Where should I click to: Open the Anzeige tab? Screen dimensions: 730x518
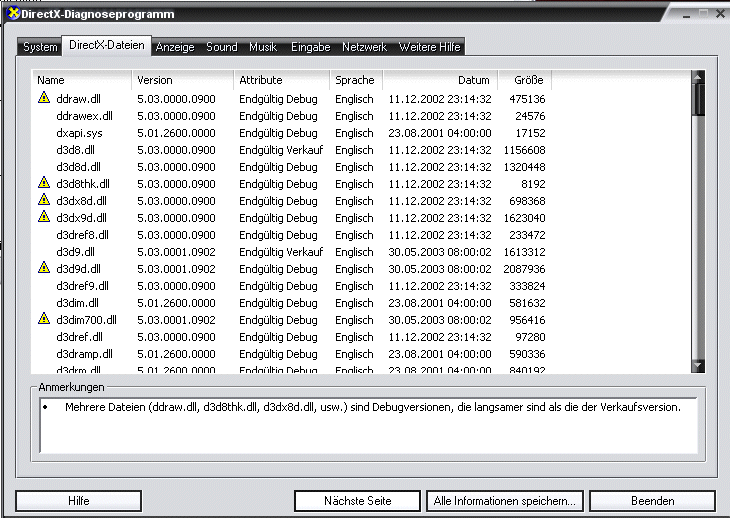(175, 47)
